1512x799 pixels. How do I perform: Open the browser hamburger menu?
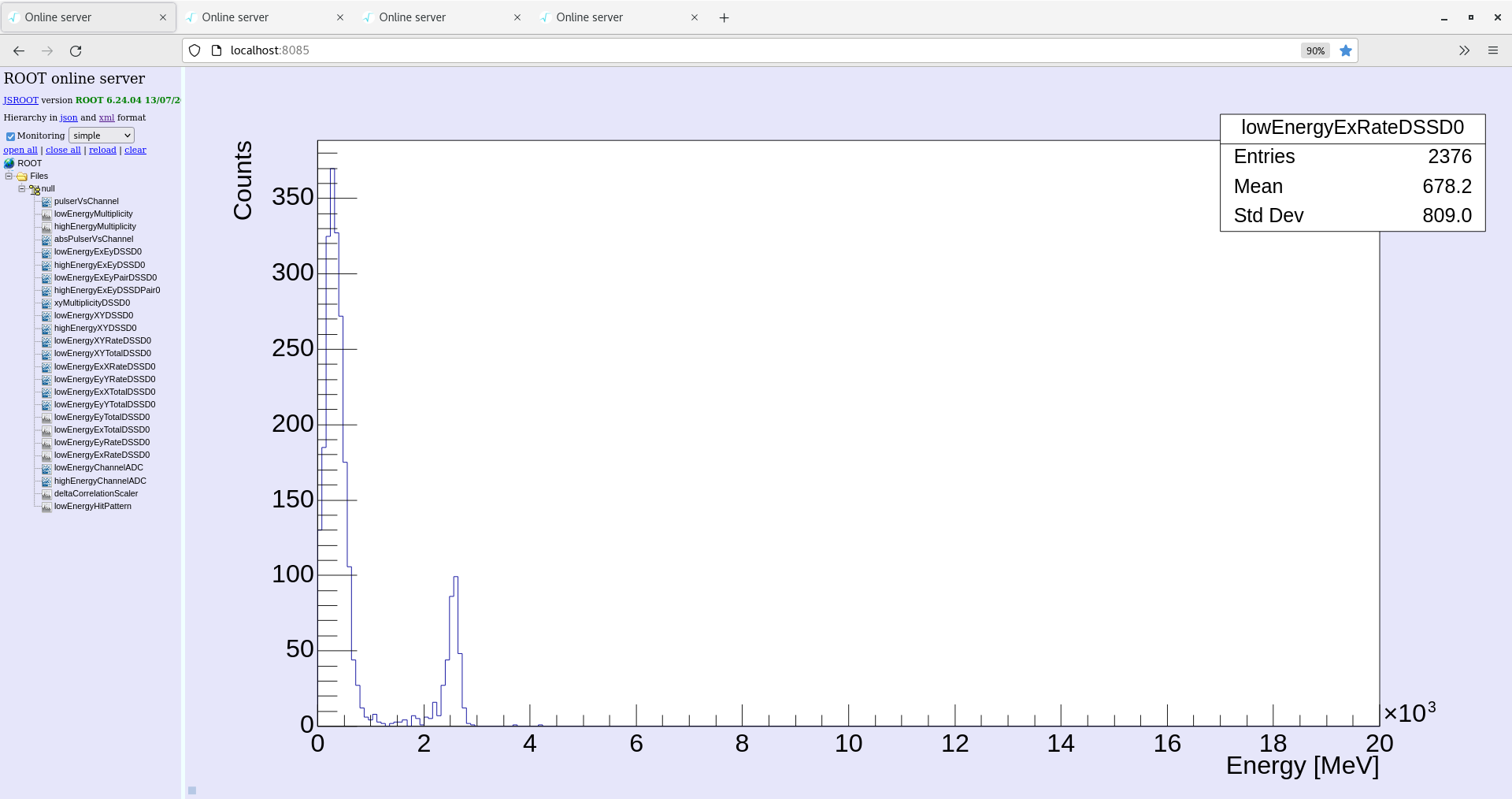1492,51
